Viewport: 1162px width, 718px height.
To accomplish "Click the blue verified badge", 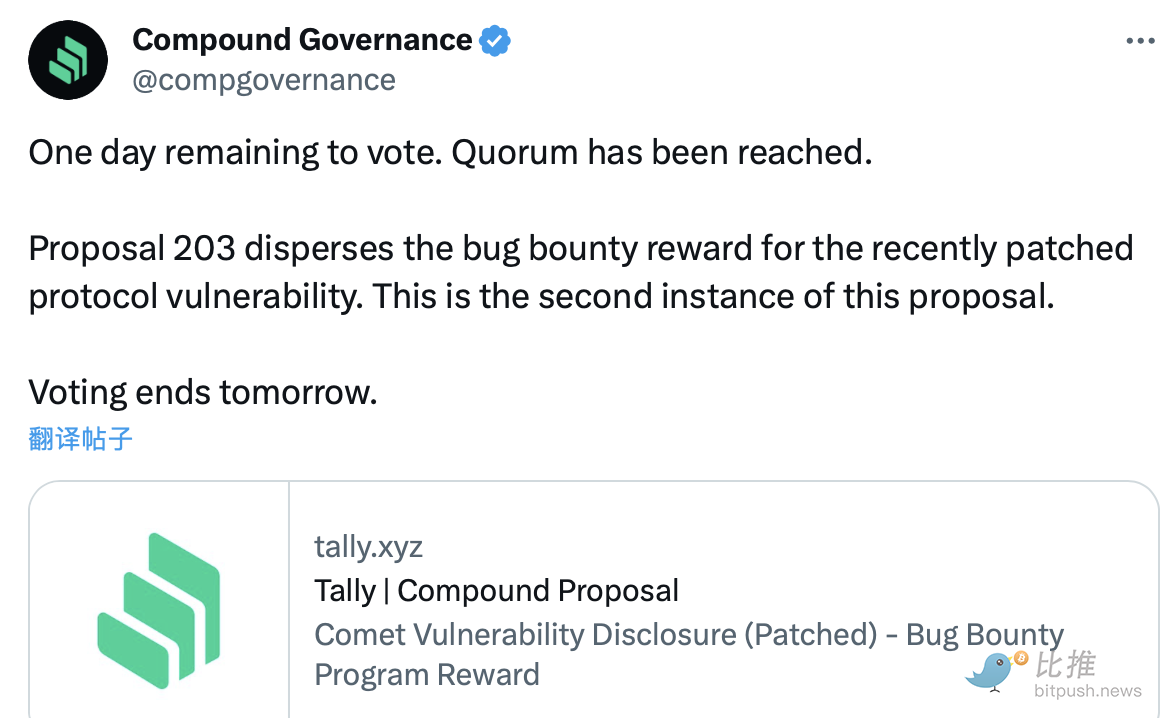I will pyautogui.click(x=495, y=41).
